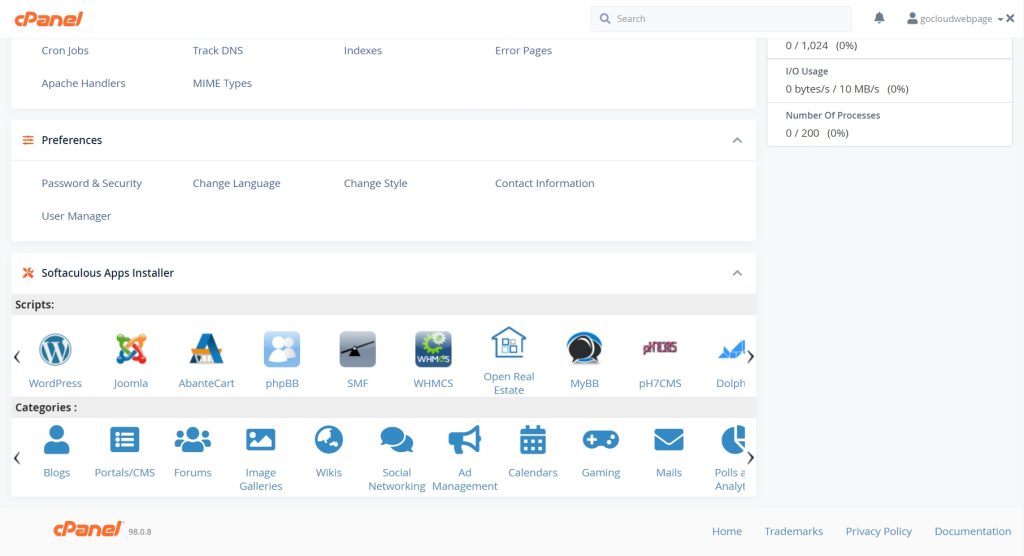The height and width of the screenshot is (556, 1024).
Task: Open Documentation footer link
Action: coord(972,531)
